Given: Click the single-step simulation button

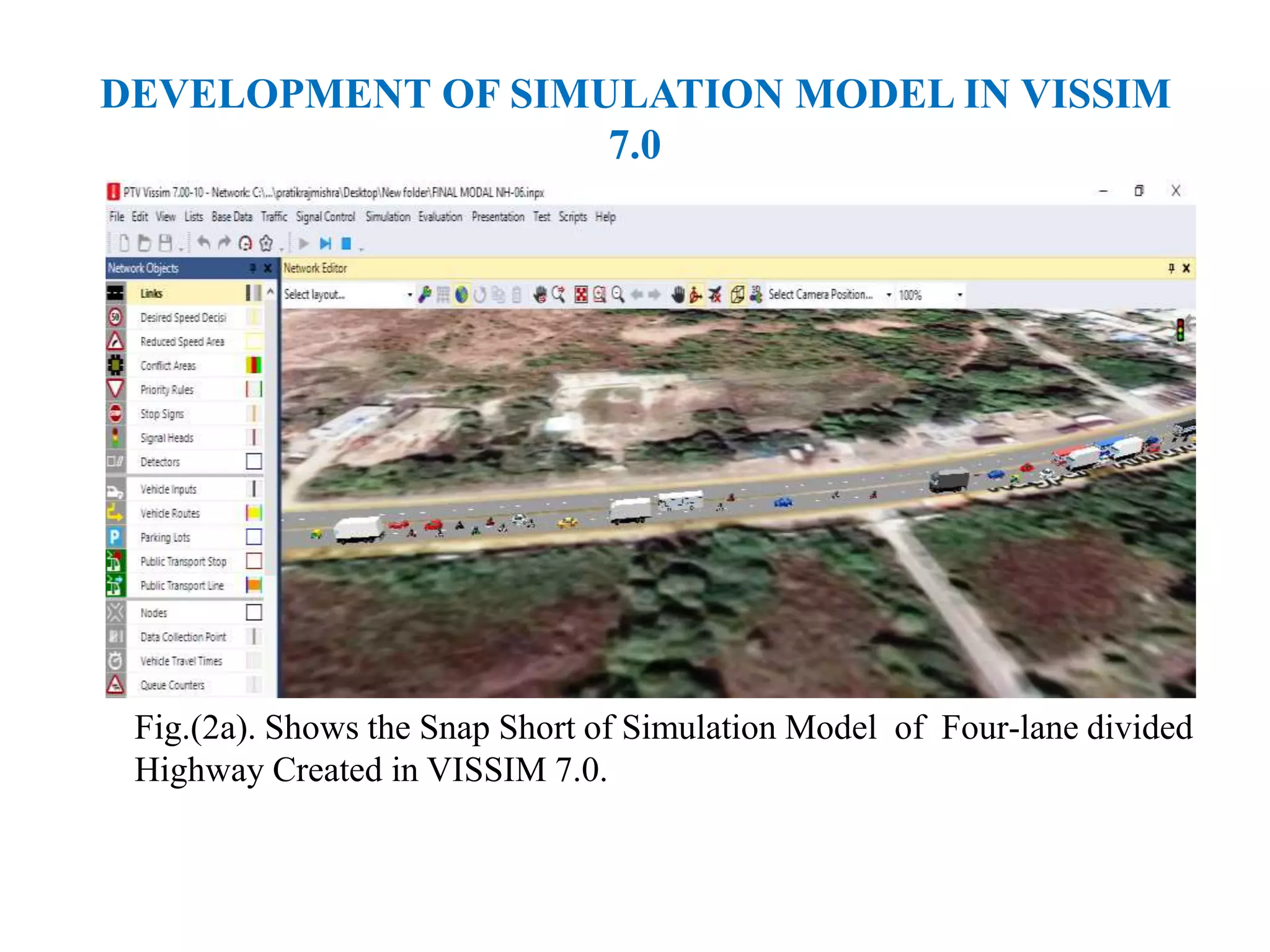Looking at the screenshot, I should [326, 244].
